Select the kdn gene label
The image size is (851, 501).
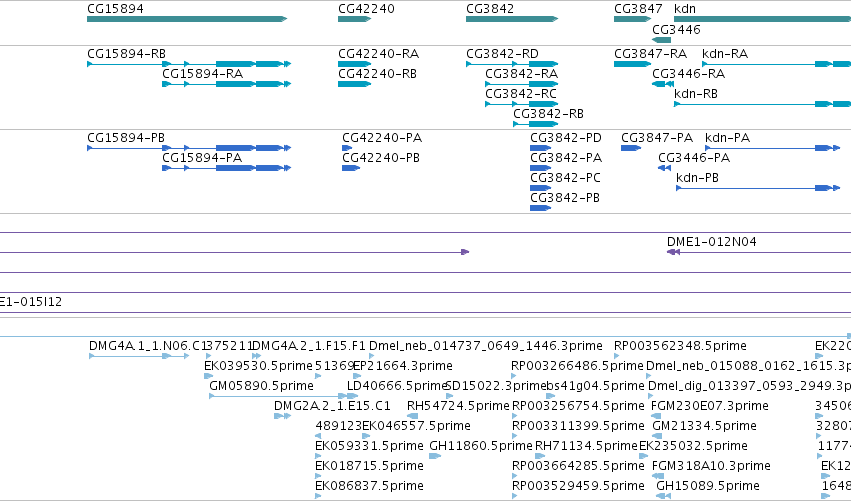[x=685, y=9]
